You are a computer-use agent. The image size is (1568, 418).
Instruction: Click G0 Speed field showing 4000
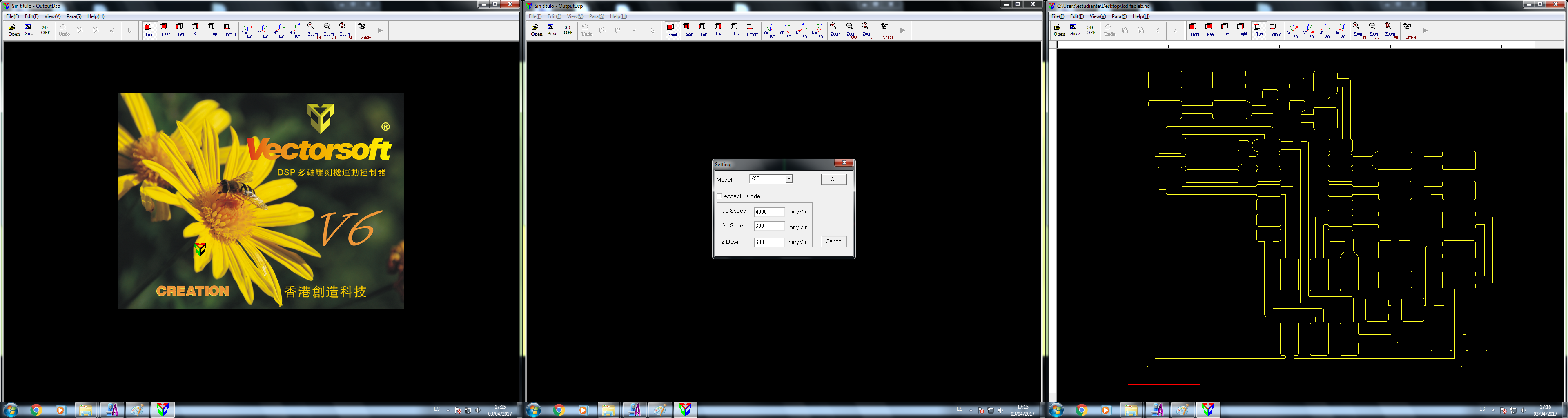(769, 212)
